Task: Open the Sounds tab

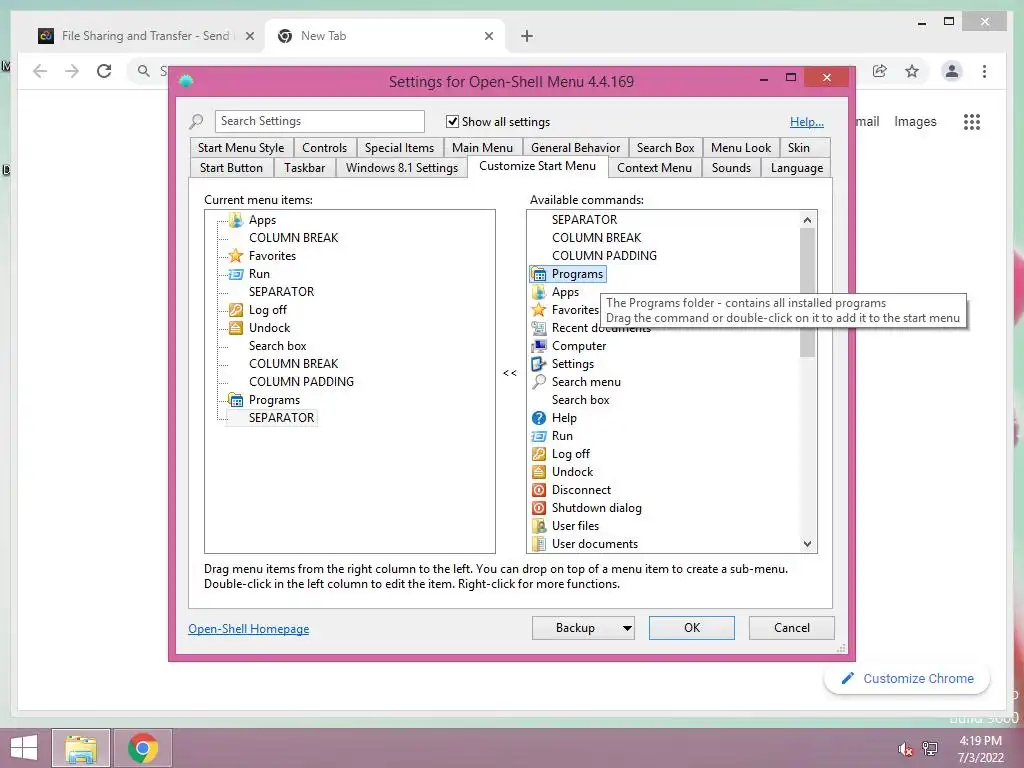Action: (731, 168)
